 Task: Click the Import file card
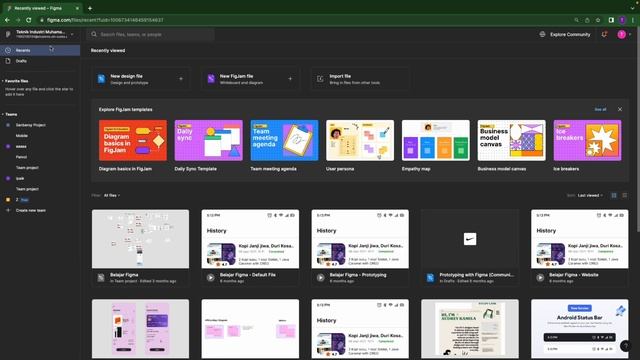360,79
